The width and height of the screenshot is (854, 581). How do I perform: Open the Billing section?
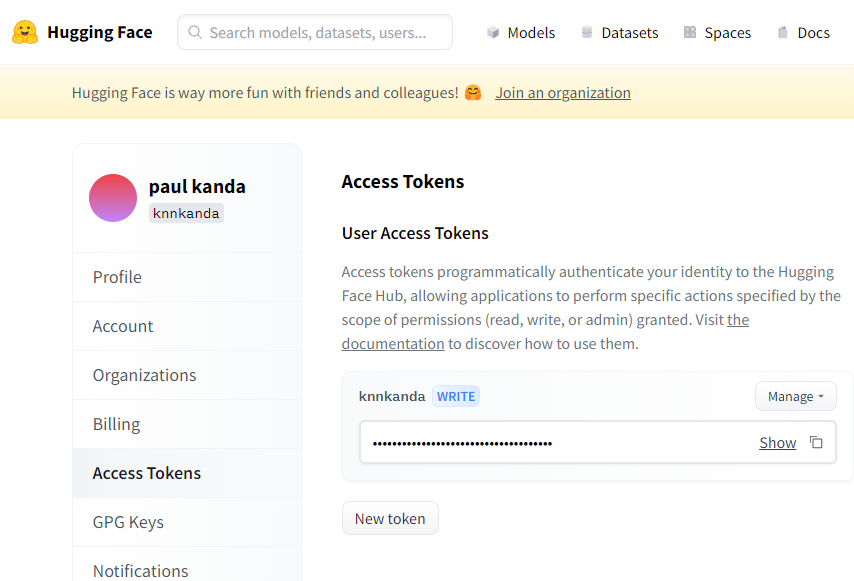(116, 424)
